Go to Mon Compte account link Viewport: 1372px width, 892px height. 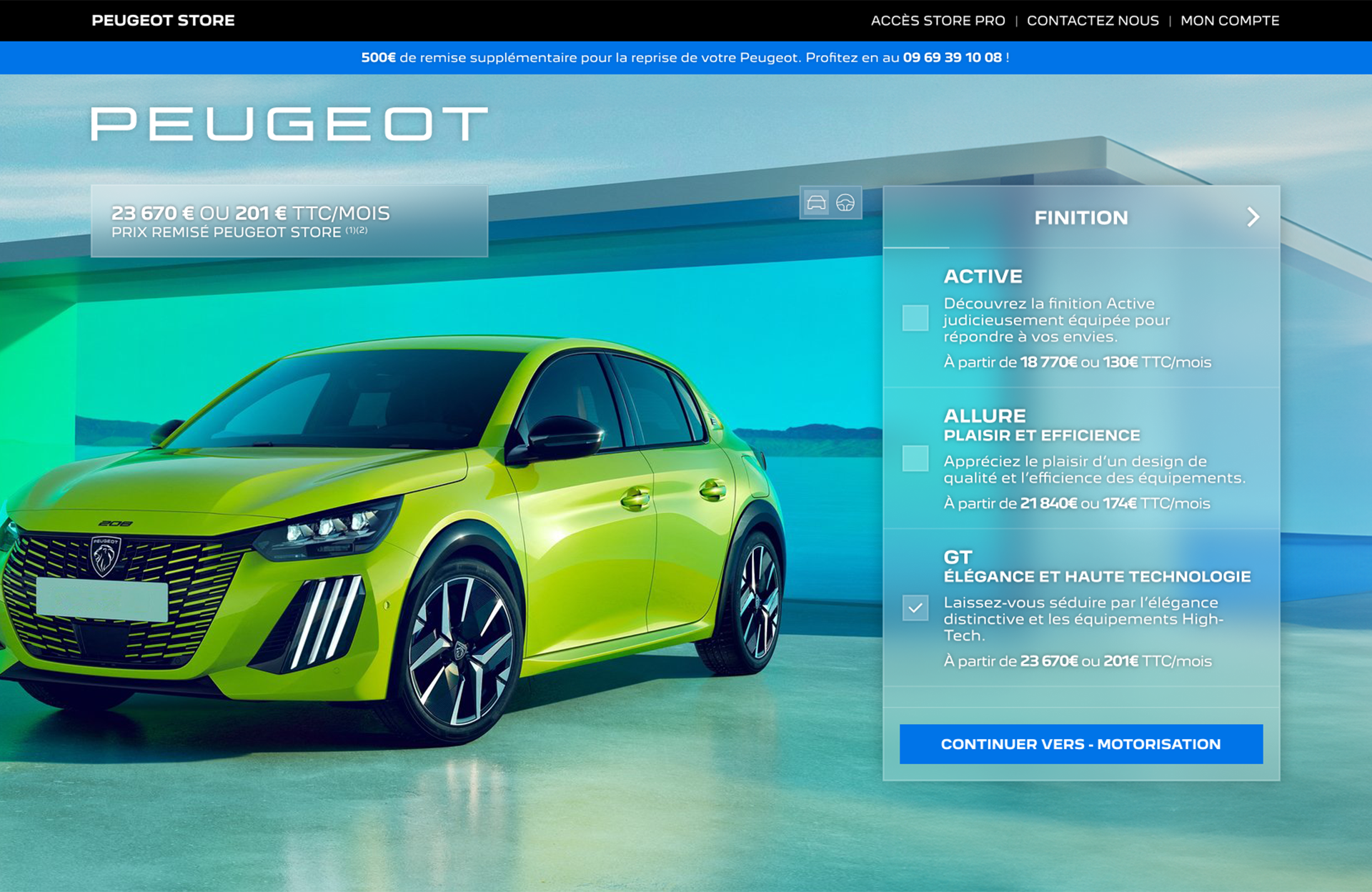pos(1229,21)
